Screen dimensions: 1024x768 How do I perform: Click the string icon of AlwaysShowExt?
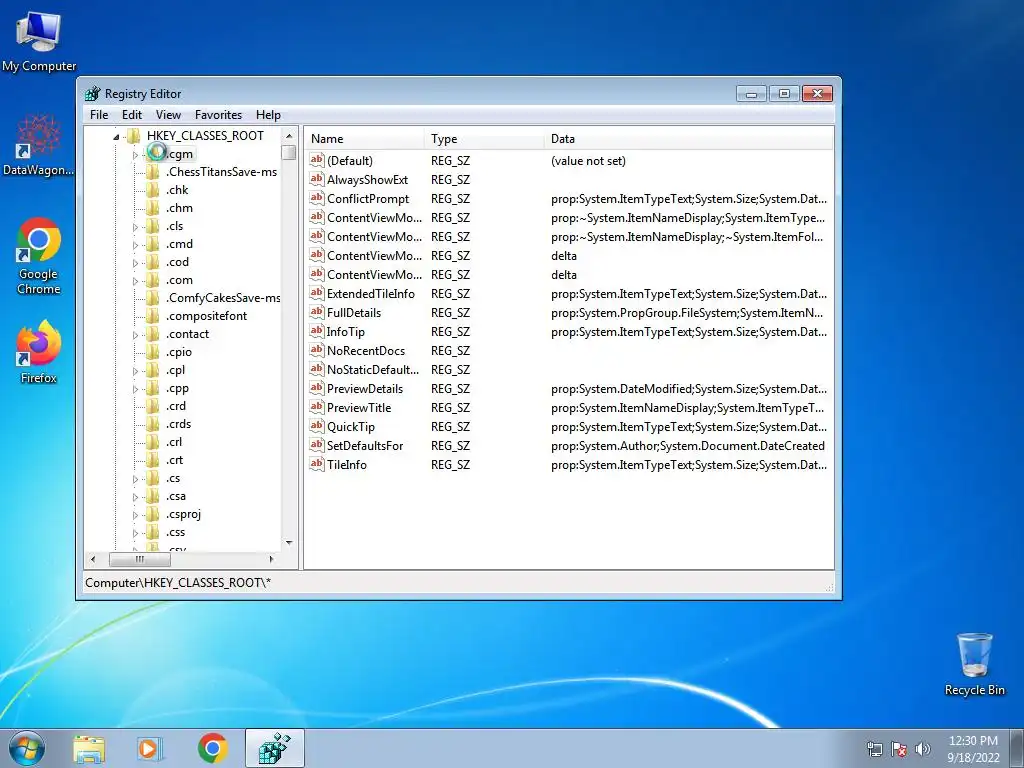tap(317, 179)
